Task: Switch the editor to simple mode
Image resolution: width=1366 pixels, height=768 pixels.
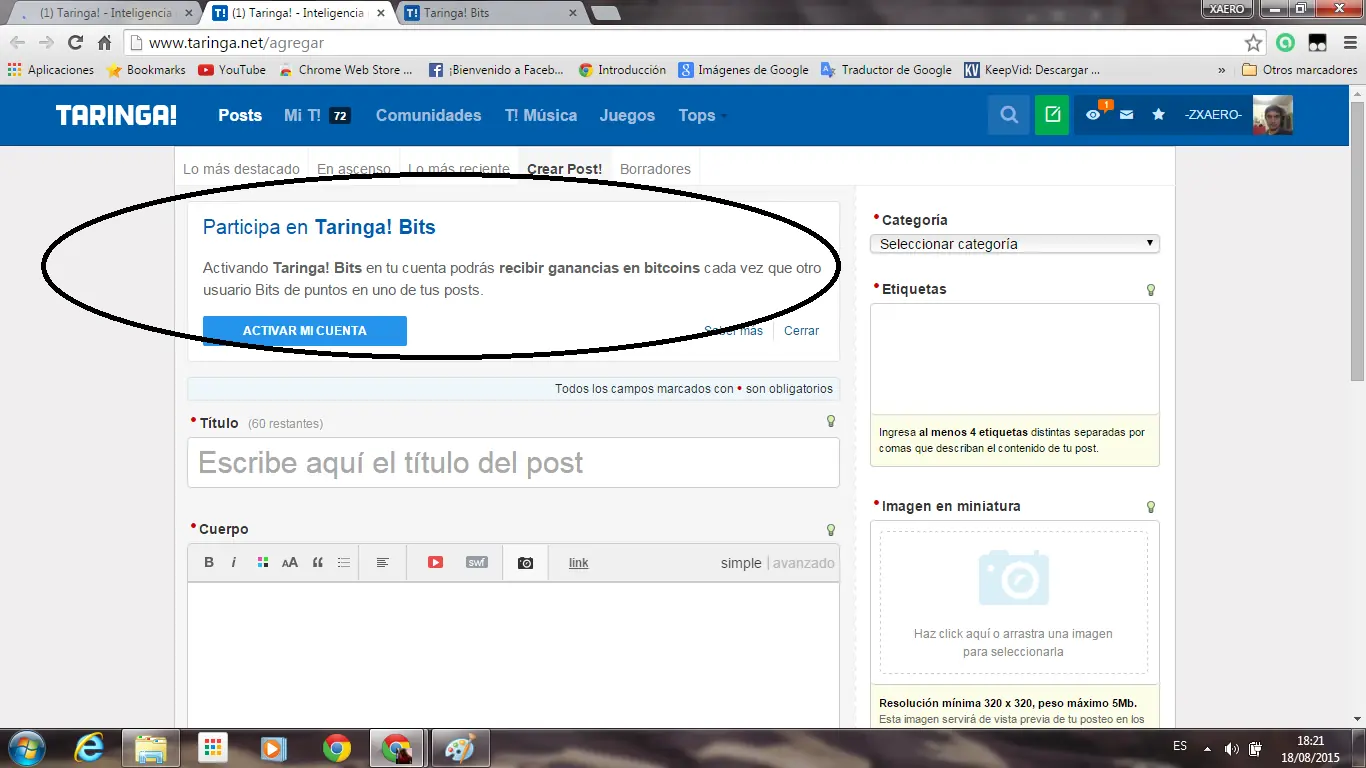Action: (x=741, y=563)
